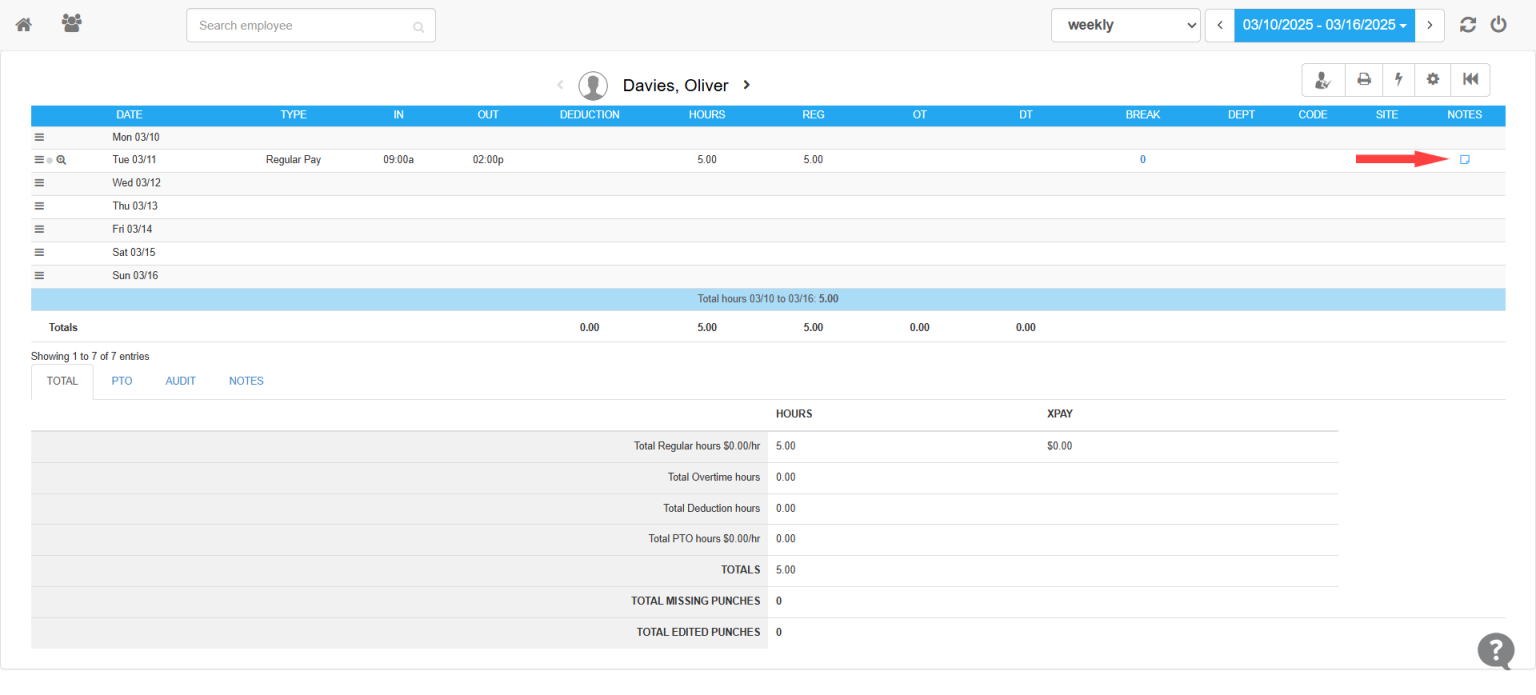Switch to the PTO tab
The width and height of the screenshot is (1536, 695).
pos(121,381)
